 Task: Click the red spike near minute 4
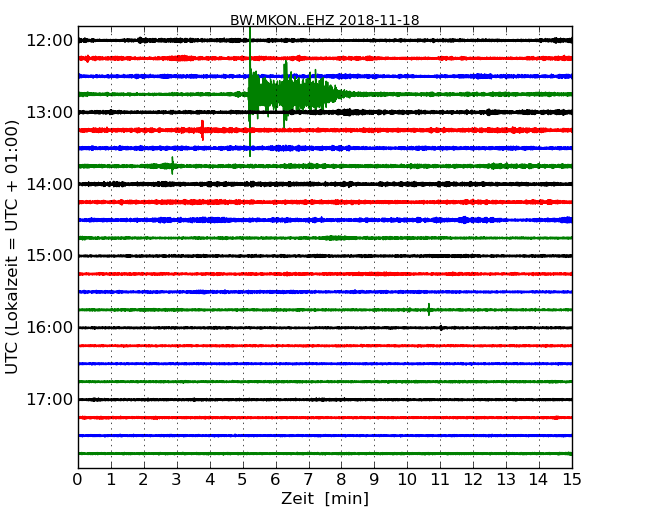pos(202,130)
